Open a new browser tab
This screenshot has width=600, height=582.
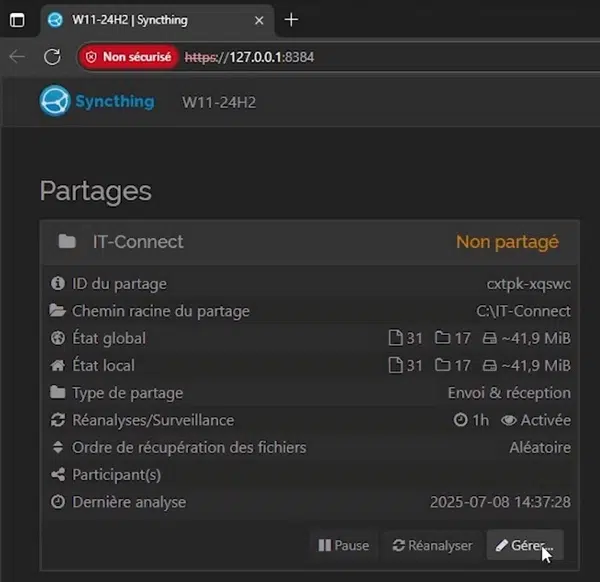[x=291, y=20]
